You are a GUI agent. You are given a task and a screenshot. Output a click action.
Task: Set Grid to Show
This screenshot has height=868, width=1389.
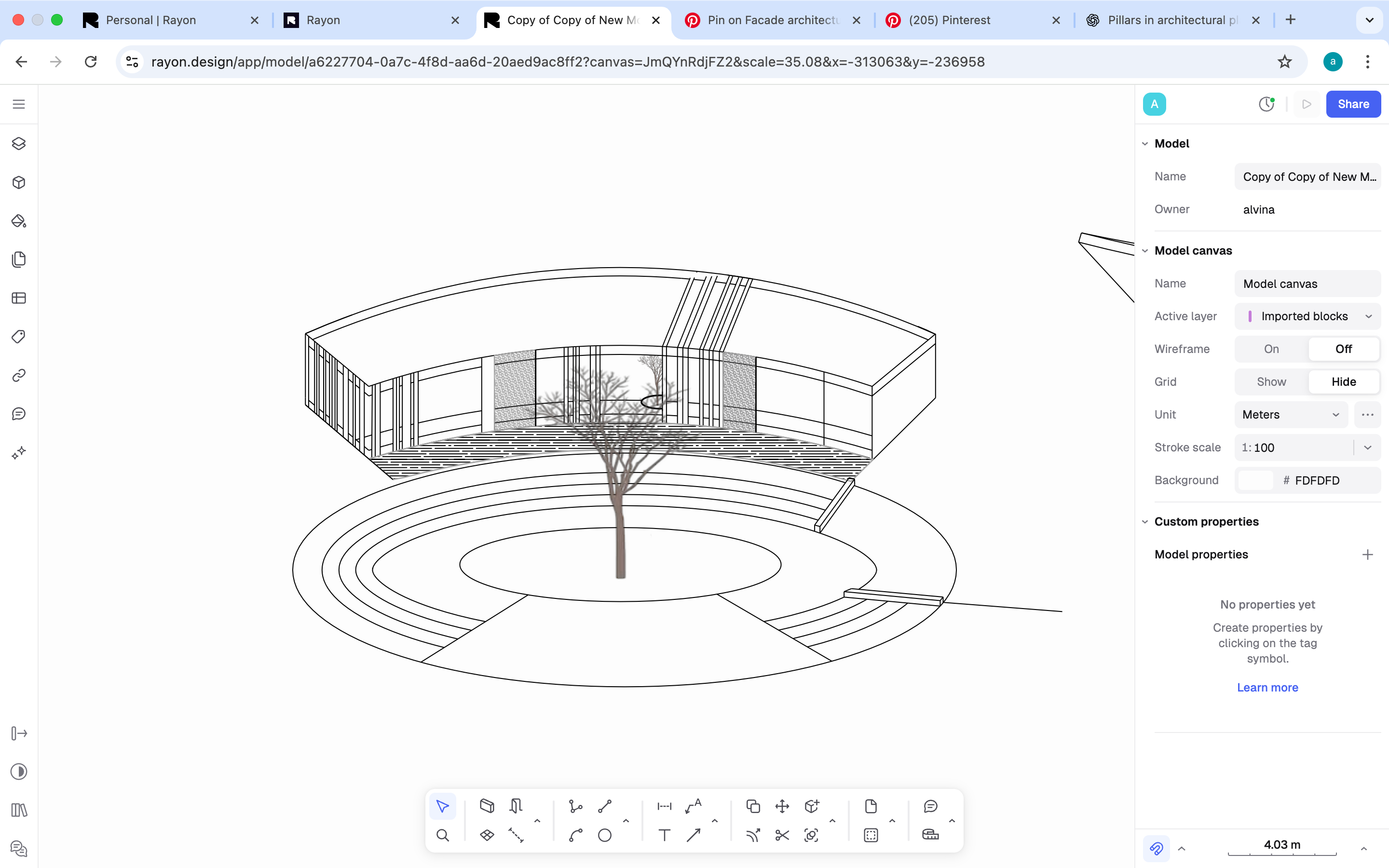click(x=1271, y=382)
